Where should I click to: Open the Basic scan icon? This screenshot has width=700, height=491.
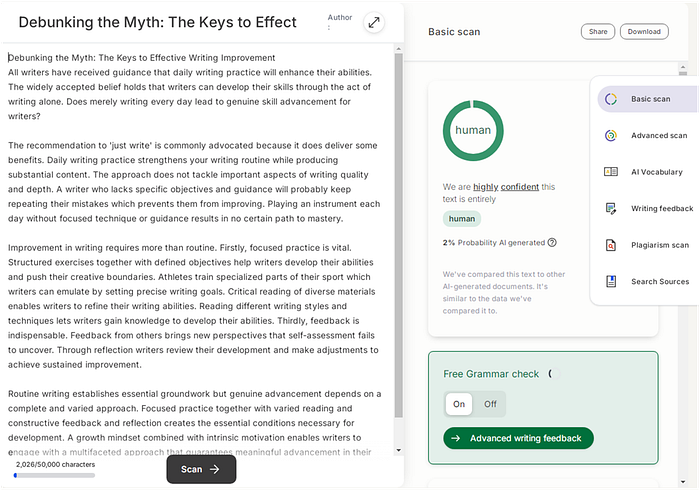coord(611,99)
